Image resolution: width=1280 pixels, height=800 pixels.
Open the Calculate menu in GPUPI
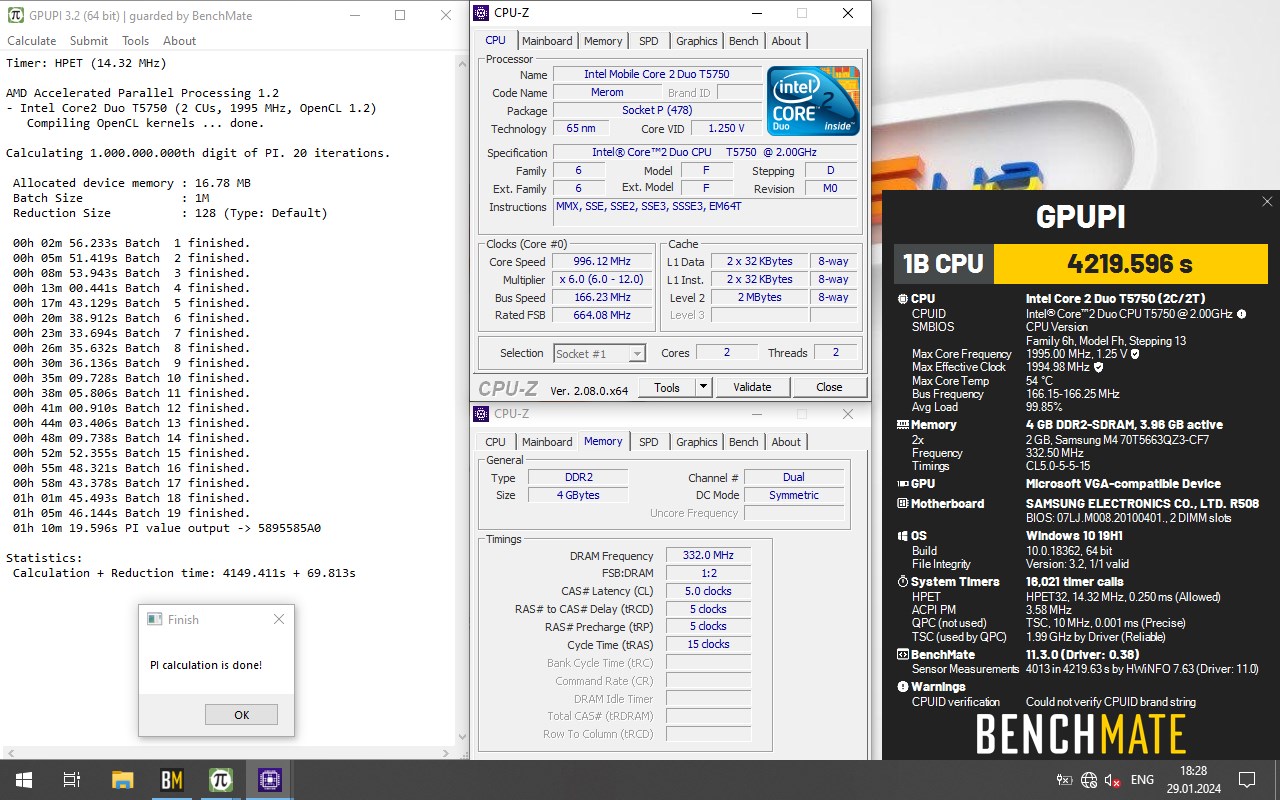tap(32, 41)
